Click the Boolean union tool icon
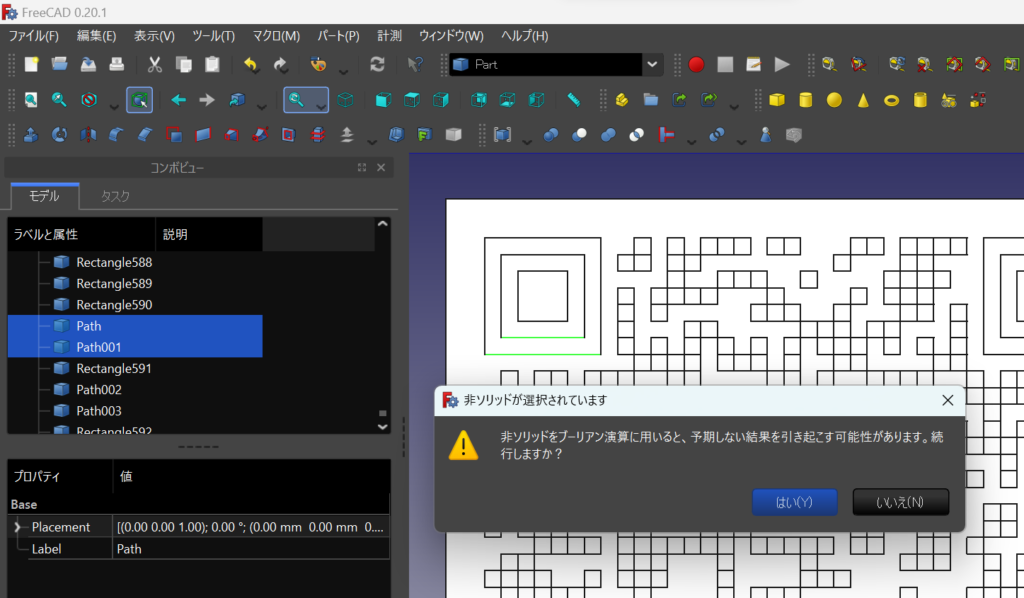 608,135
